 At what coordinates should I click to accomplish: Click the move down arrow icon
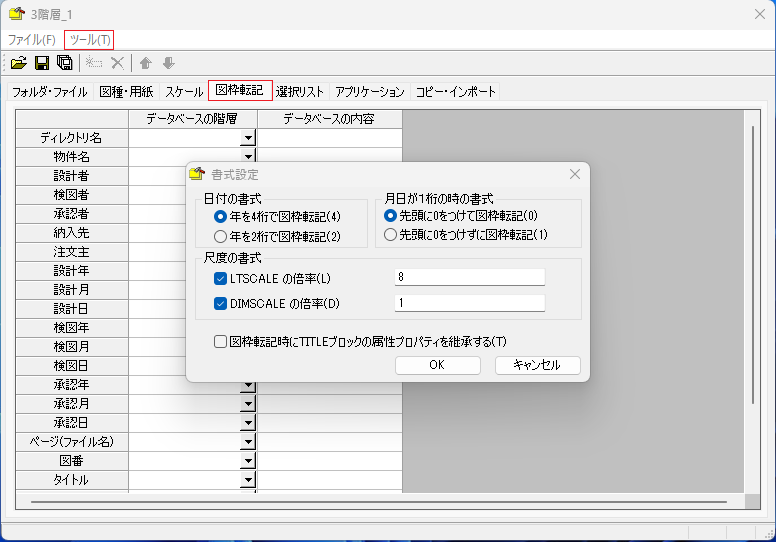pos(169,63)
